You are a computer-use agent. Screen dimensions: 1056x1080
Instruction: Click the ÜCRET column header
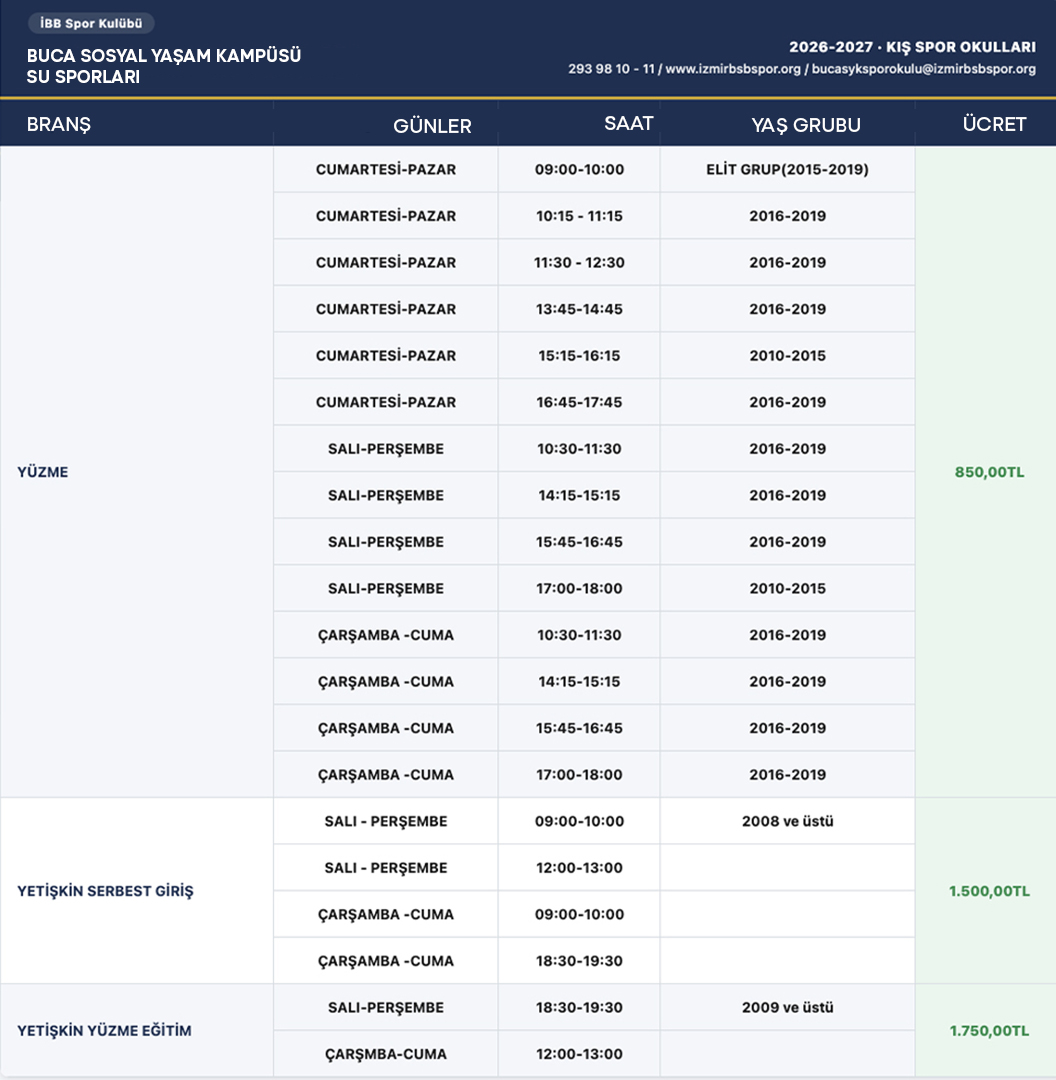pos(994,124)
